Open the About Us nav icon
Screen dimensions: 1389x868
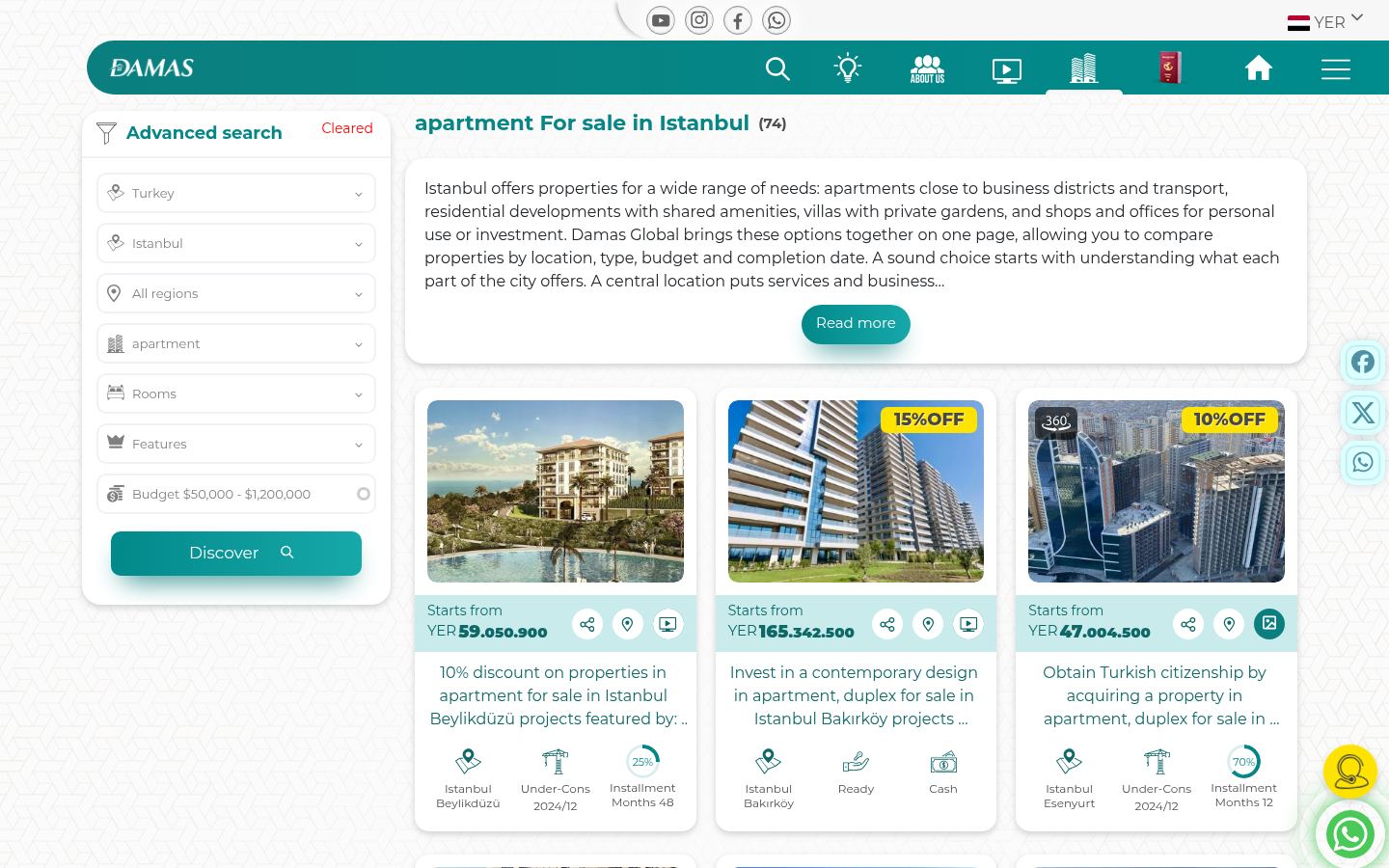pyautogui.click(x=927, y=68)
